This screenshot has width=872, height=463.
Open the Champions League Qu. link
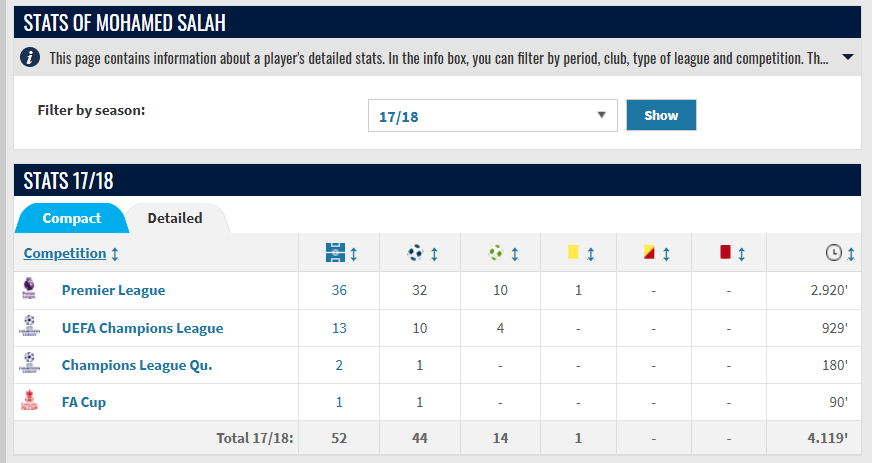point(137,365)
